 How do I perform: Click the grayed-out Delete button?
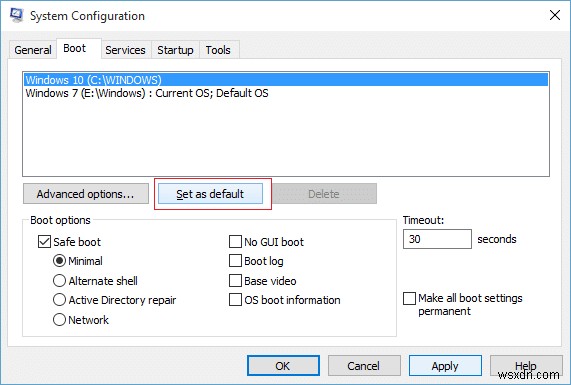point(324,193)
